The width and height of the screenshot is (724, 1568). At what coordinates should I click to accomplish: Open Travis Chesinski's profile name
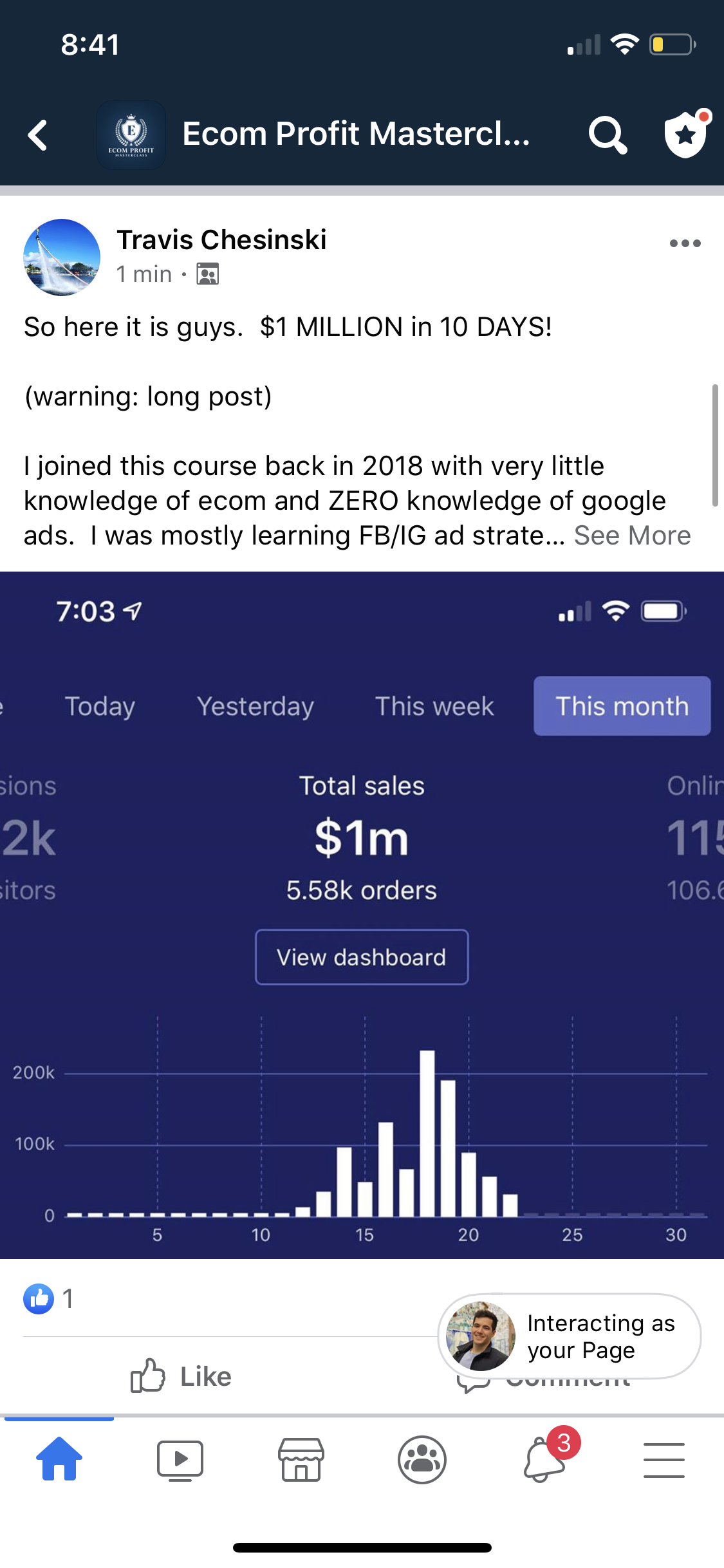[x=221, y=240]
